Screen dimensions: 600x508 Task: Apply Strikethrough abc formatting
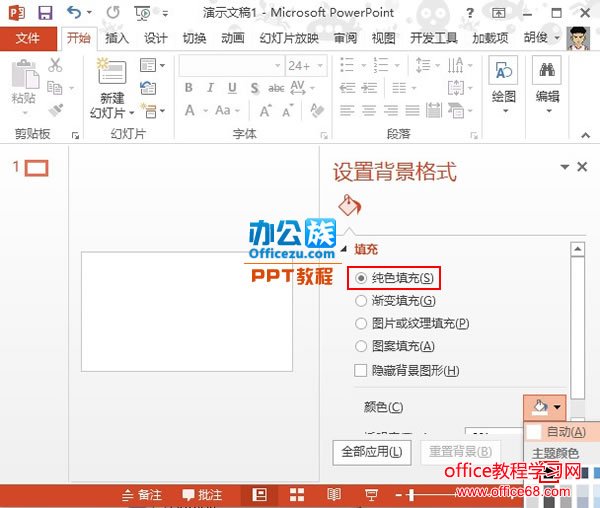tap(276, 88)
